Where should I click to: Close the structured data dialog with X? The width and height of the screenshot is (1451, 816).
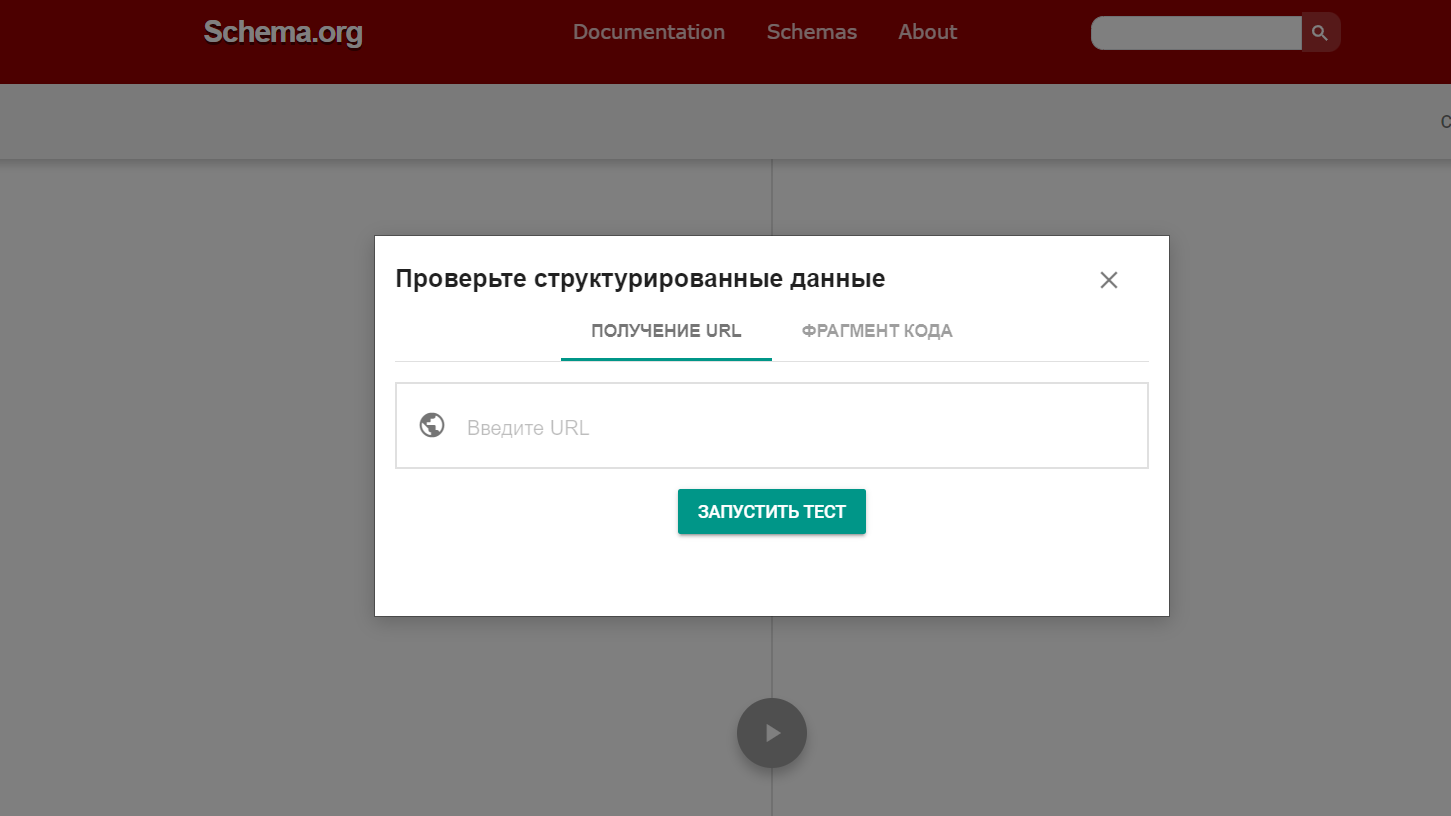point(1108,280)
